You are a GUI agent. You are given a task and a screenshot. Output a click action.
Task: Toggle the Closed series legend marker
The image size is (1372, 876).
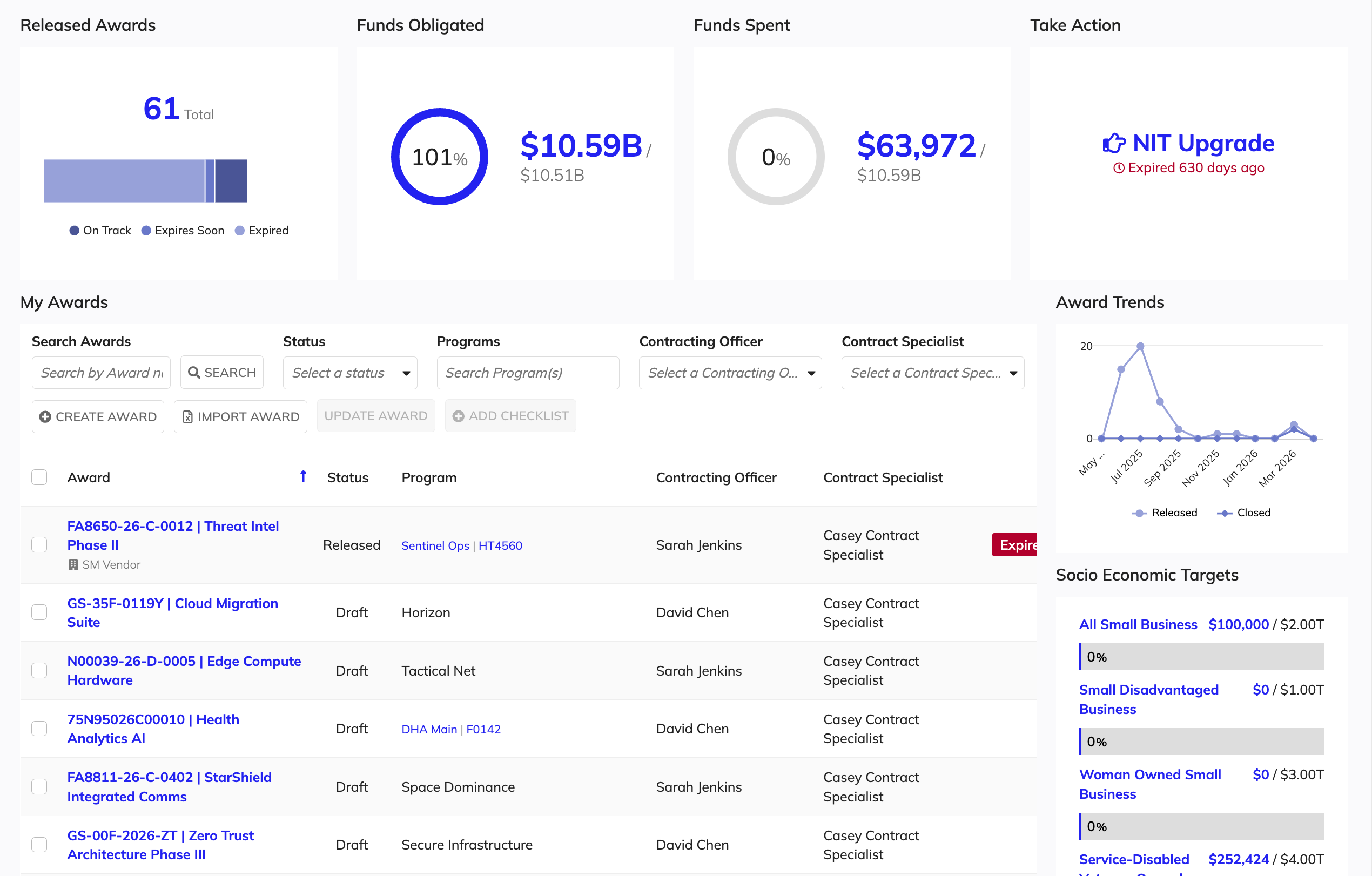click(x=1225, y=513)
